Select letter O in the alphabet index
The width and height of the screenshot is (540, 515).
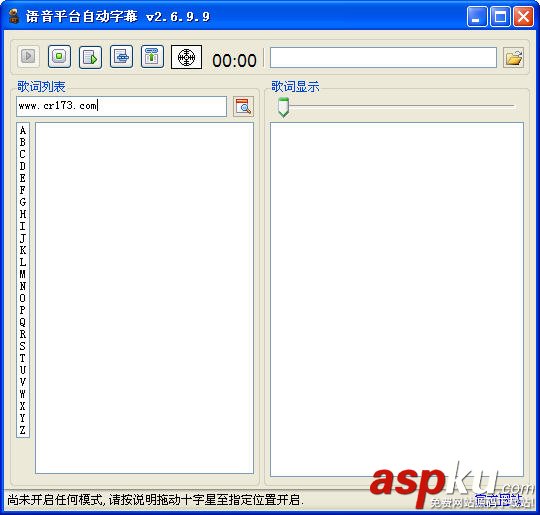[x=23, y=298]
